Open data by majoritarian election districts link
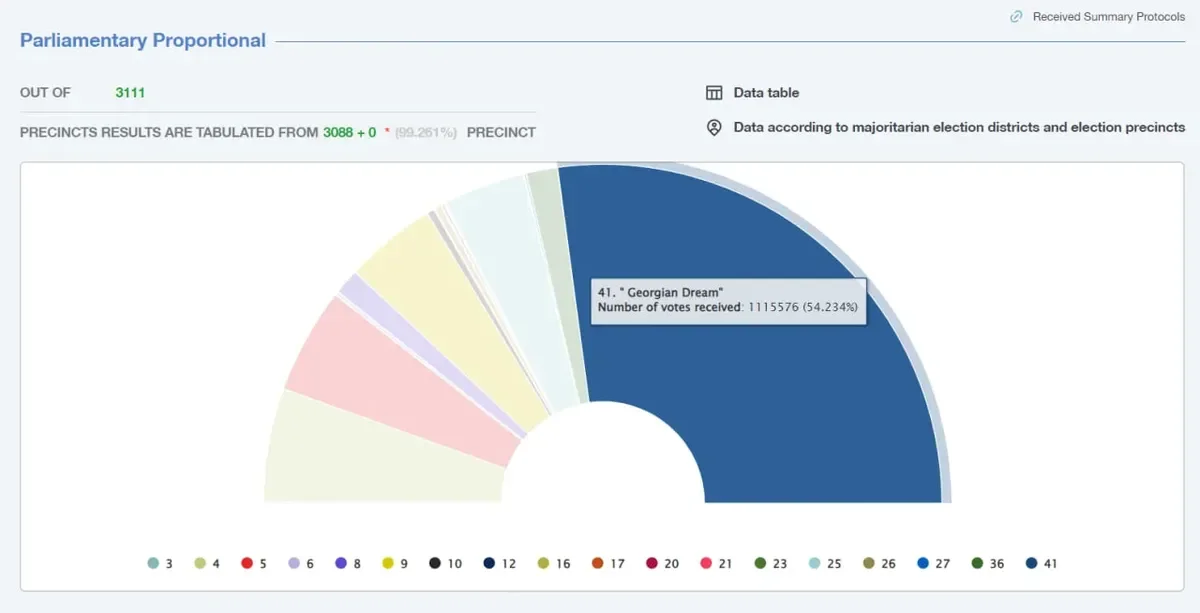Image resolution: width=1200 pixels, height=613 pixels. click(959, 128)
